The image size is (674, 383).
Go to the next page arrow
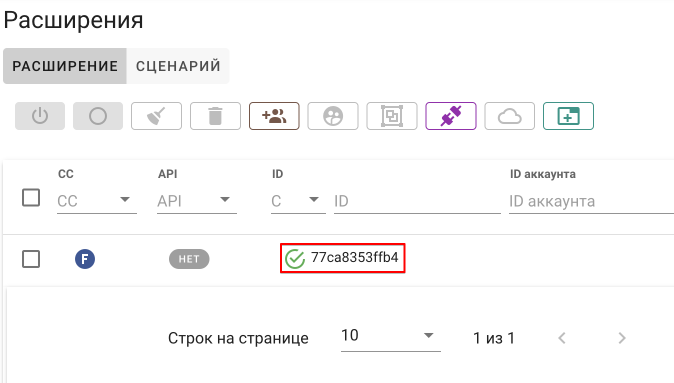coord(622,338)
